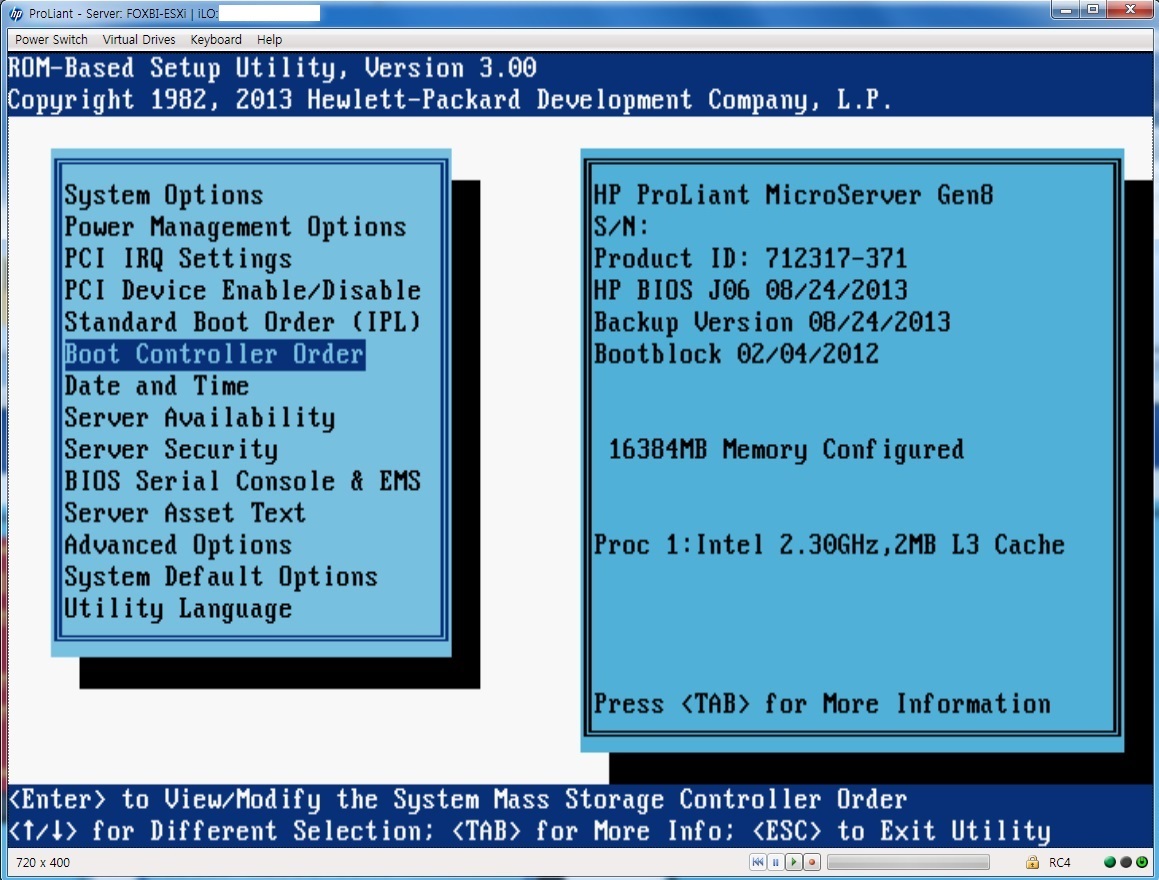Click the HP logo in title bar

pos(16,13)
